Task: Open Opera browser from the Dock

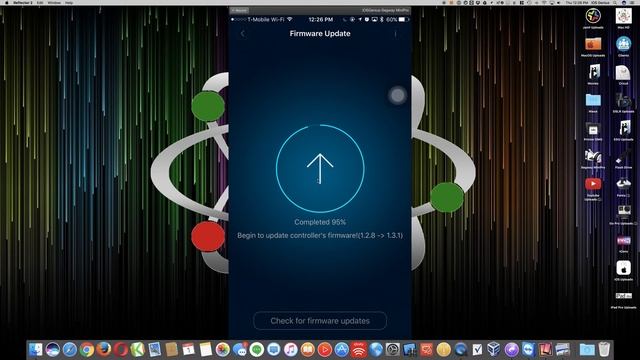Action: pos(121,350)
